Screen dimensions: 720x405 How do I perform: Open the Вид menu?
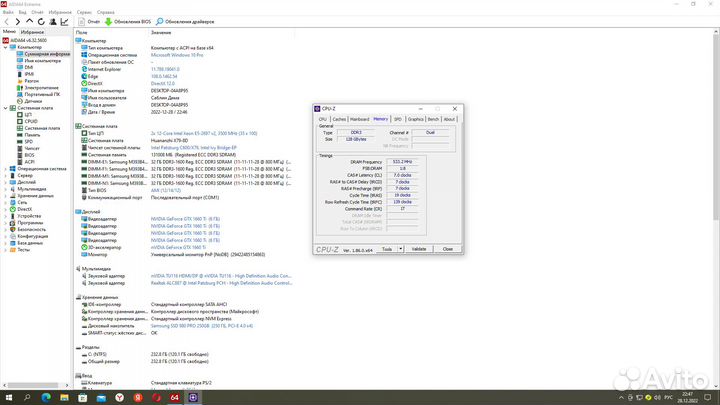(x=22, y=12)
